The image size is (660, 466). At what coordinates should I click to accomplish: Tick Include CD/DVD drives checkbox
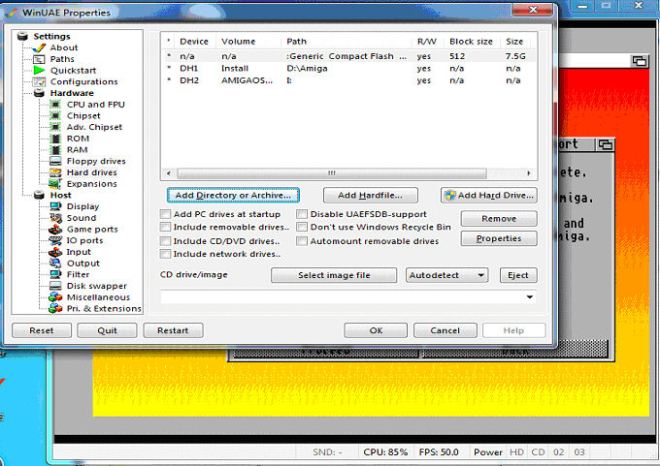(x=166, y=241)
